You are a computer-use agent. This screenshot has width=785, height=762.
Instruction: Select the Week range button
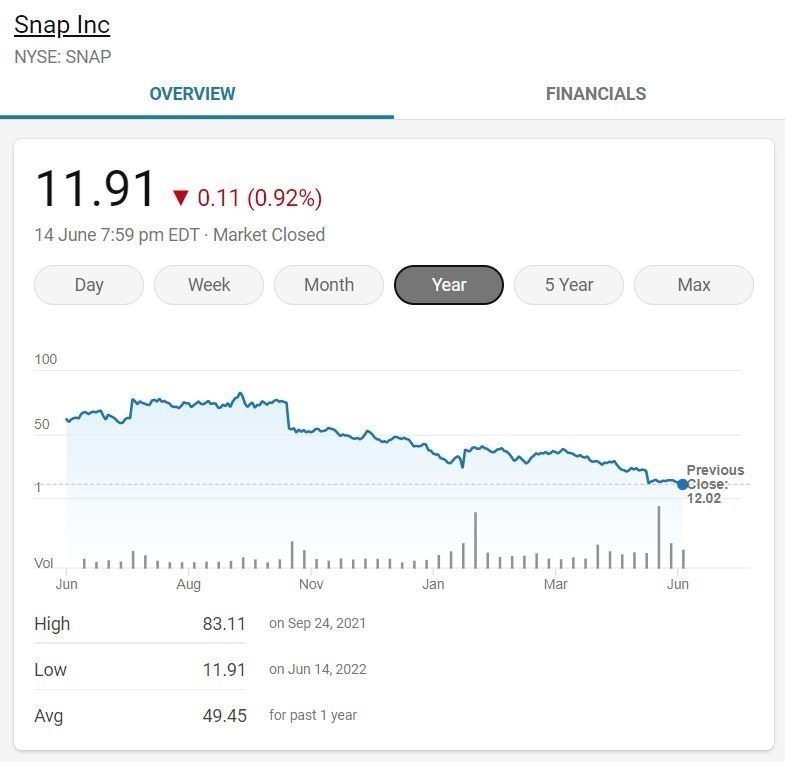click(x=209, y=285)
